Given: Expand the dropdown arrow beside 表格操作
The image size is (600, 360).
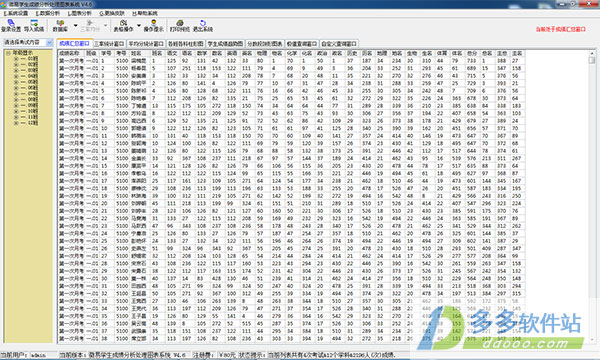Looking at the screenshot, I should coord(139,26).
